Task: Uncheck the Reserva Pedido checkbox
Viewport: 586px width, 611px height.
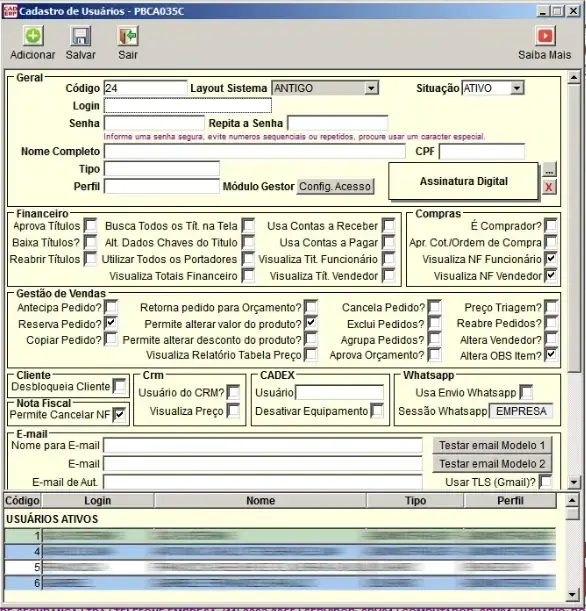Action: [111, 323]
